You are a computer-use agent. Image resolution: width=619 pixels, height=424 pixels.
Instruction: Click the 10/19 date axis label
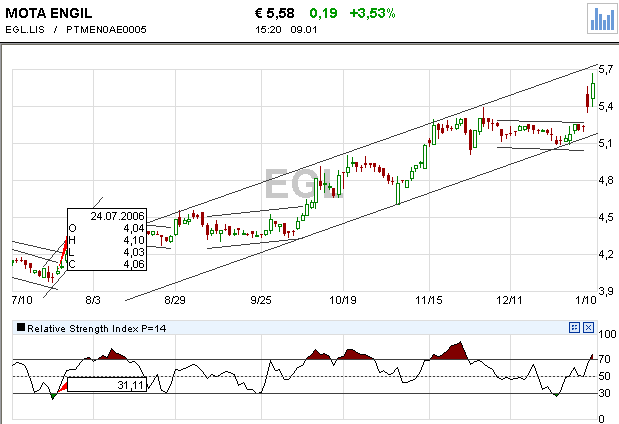(x=343, y=300)
